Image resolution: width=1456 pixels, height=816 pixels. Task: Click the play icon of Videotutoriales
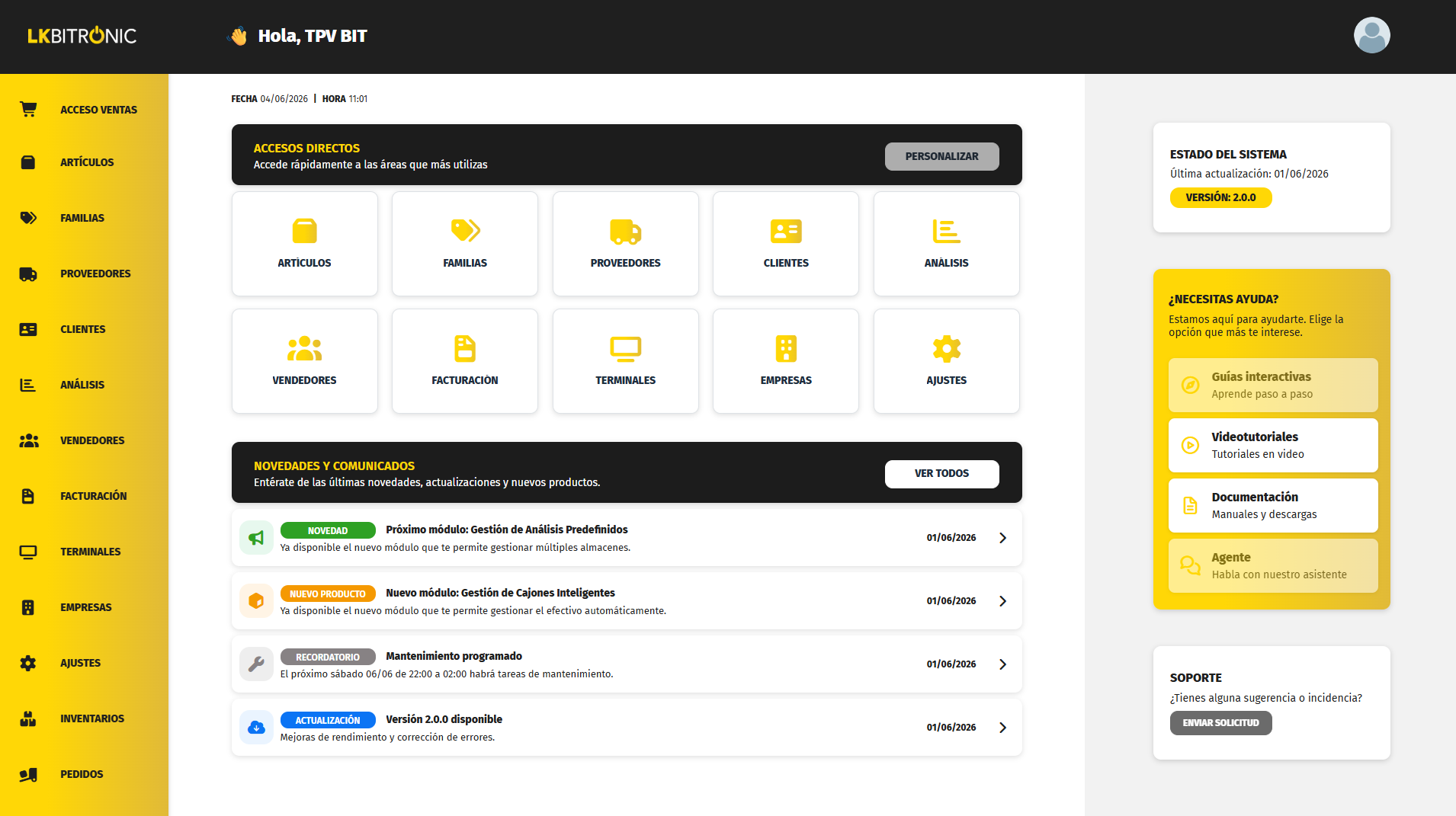pyautogui.click(x=1190, y=445)
